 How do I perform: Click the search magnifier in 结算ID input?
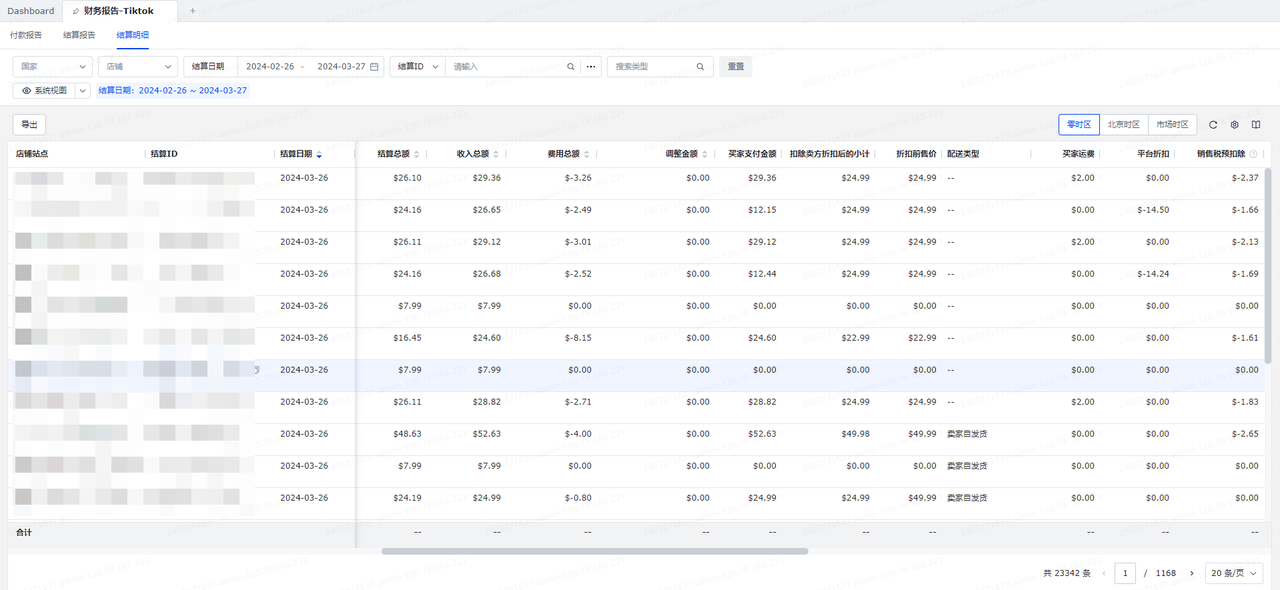[571, 67]
